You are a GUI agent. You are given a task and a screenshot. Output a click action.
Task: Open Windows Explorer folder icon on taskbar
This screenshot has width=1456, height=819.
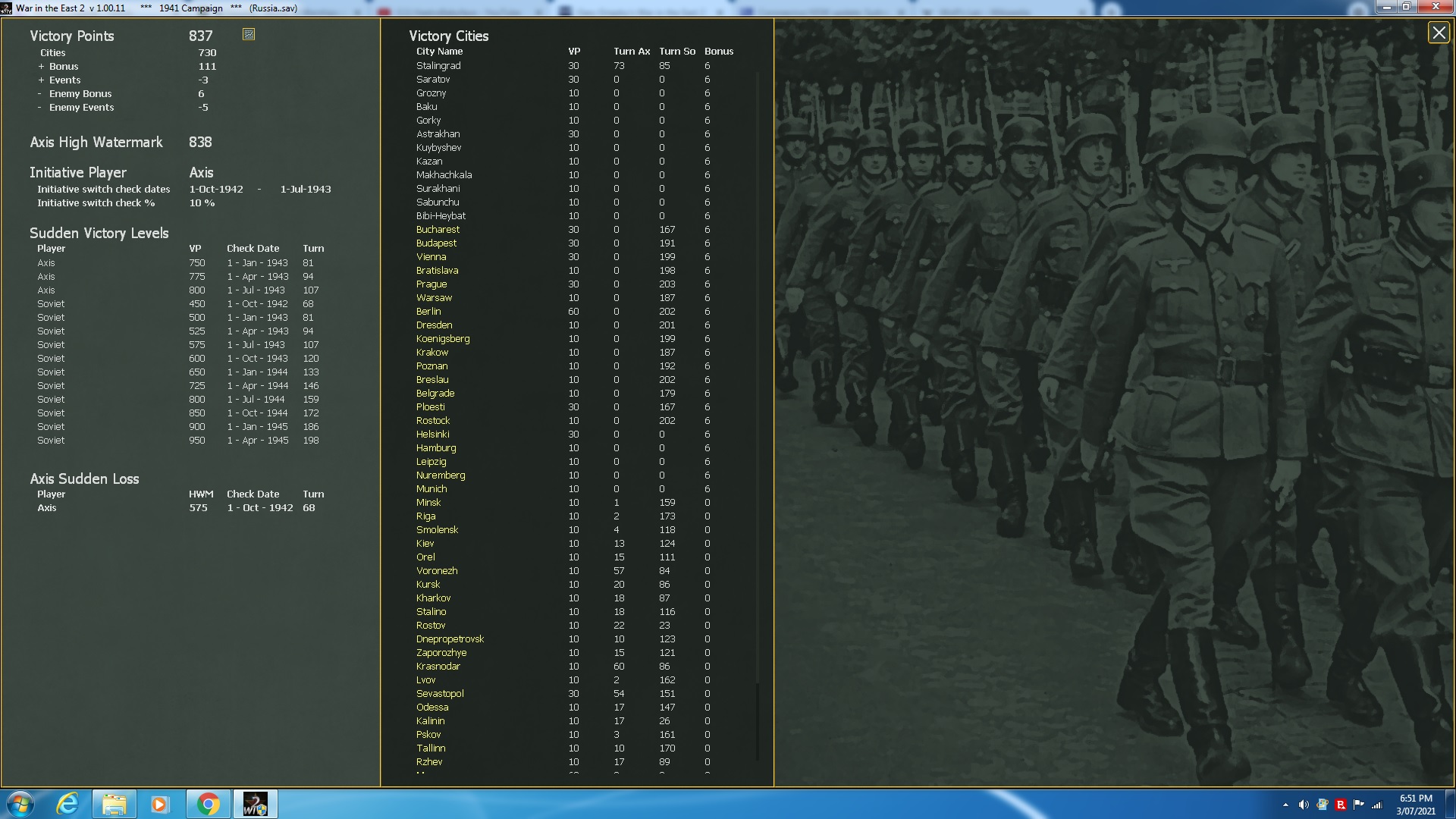[x=115, y=804]
